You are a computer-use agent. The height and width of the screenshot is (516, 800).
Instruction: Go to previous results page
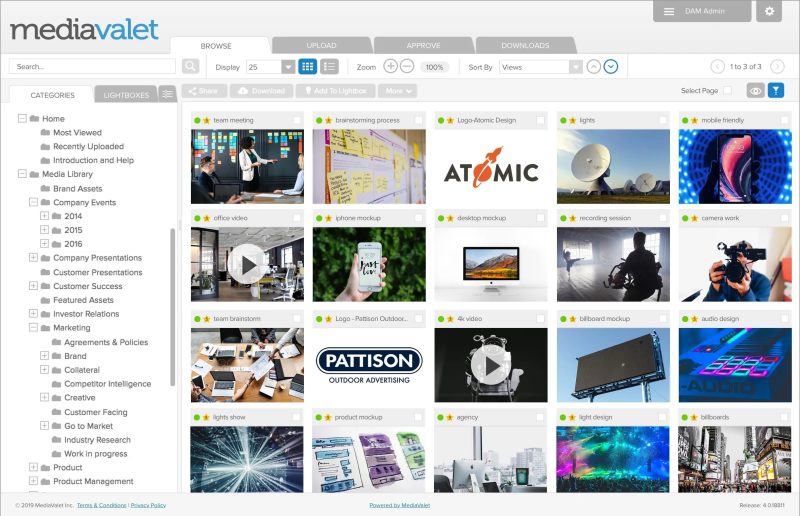click(717, 67)
